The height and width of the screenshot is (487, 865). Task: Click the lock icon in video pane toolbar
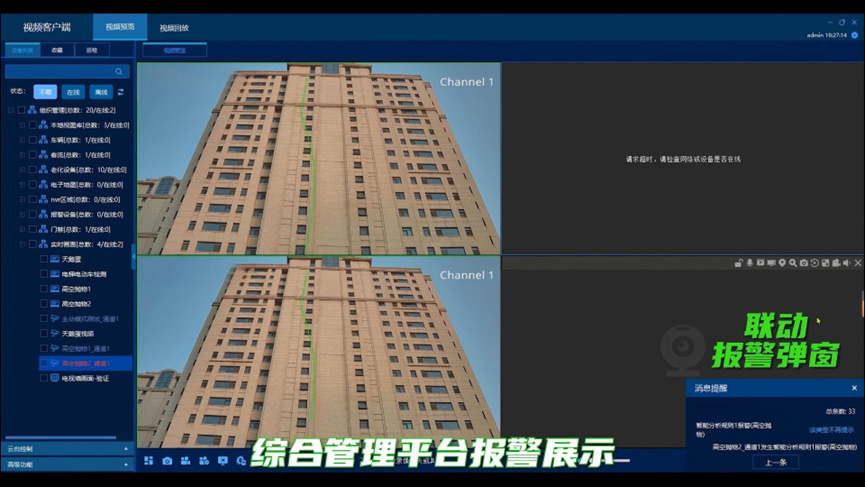click(738, 263)
